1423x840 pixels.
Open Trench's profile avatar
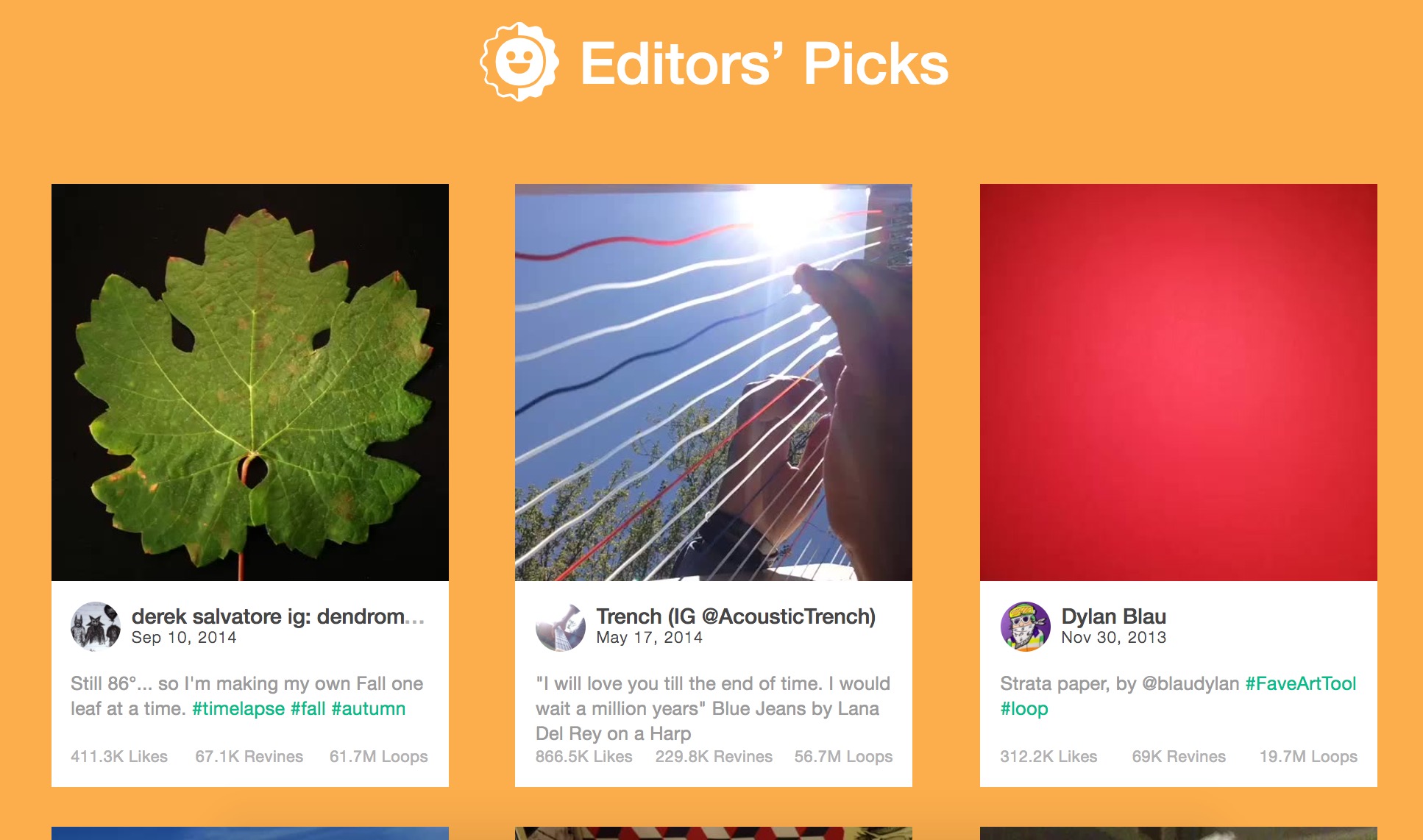click(561, 627)
